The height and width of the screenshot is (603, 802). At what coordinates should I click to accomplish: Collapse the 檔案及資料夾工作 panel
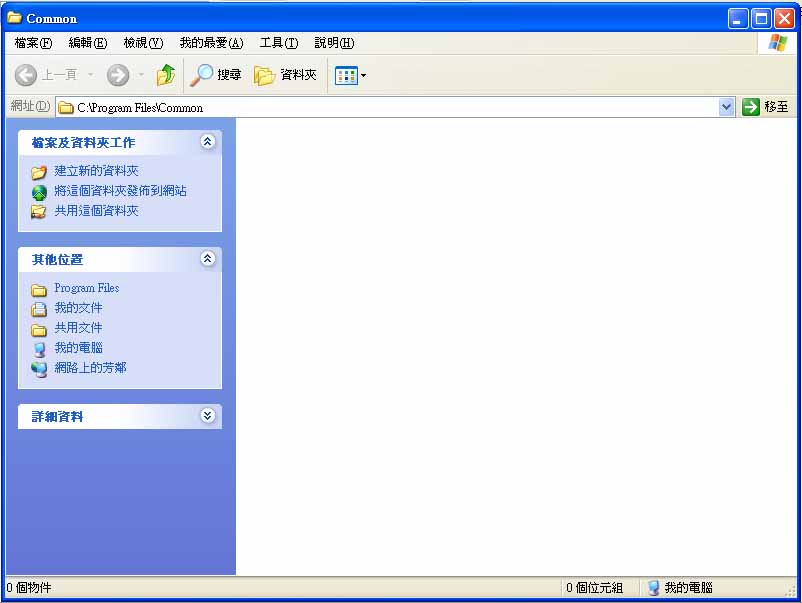click(x=207, y=142)
